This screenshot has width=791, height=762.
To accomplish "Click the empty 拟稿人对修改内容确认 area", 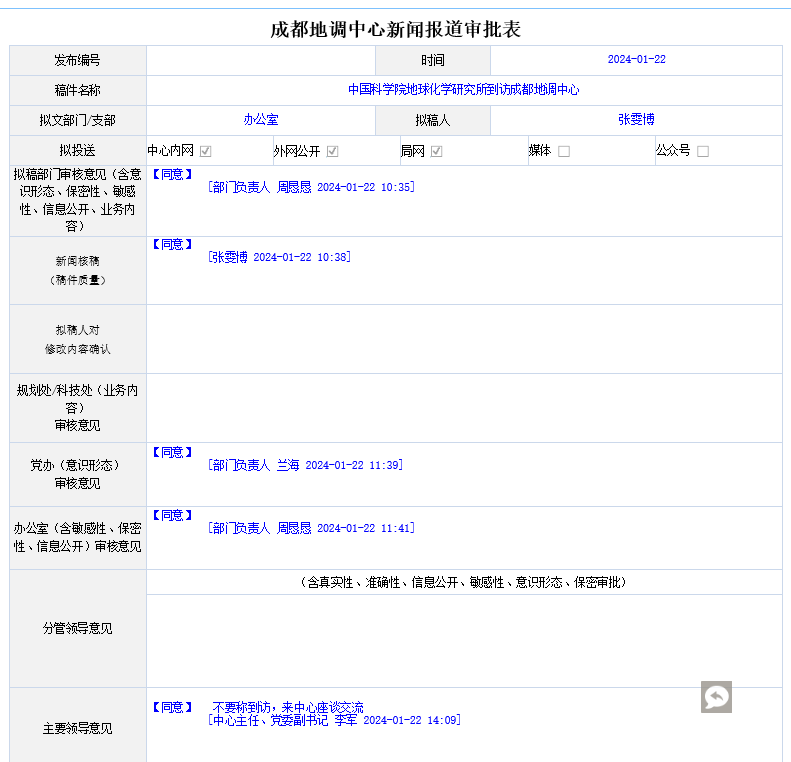I will pos(464,339).
